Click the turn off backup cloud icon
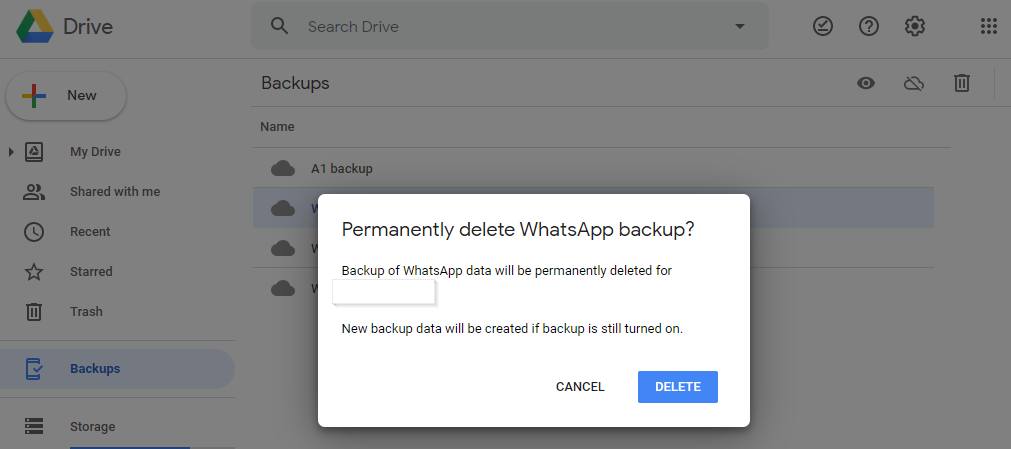This screenshot has width=1011, height=449. click(914, 83)
